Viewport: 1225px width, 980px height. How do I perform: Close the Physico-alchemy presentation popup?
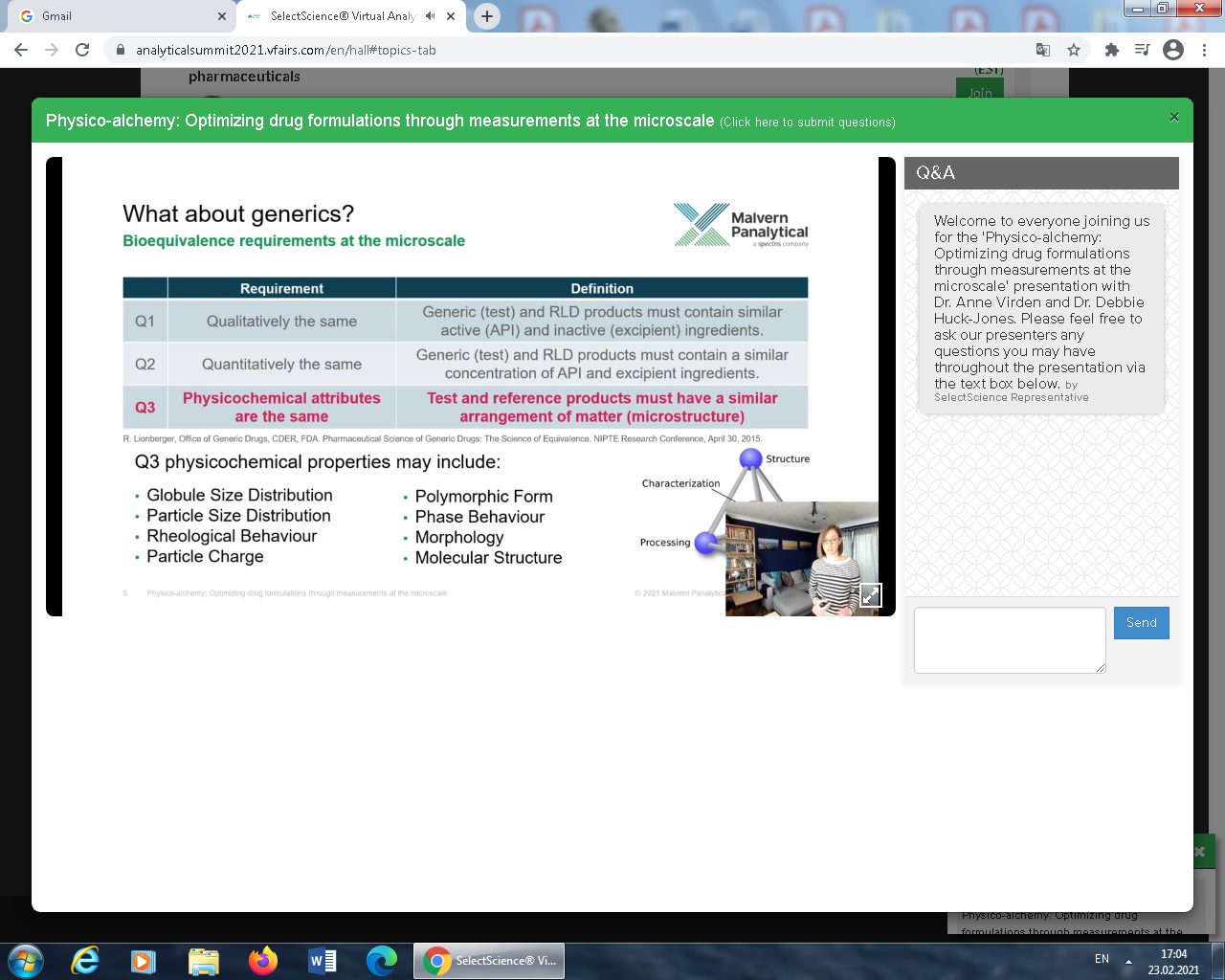tap(1174, 118)
